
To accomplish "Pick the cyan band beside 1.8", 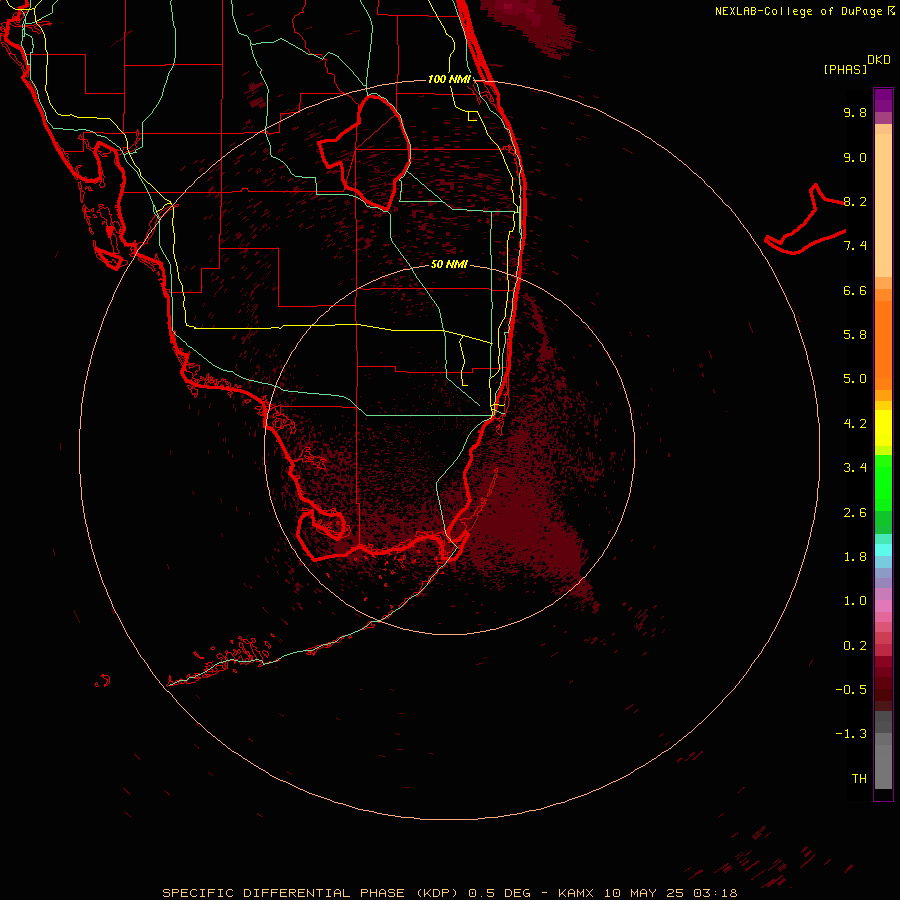I will 883,550.
